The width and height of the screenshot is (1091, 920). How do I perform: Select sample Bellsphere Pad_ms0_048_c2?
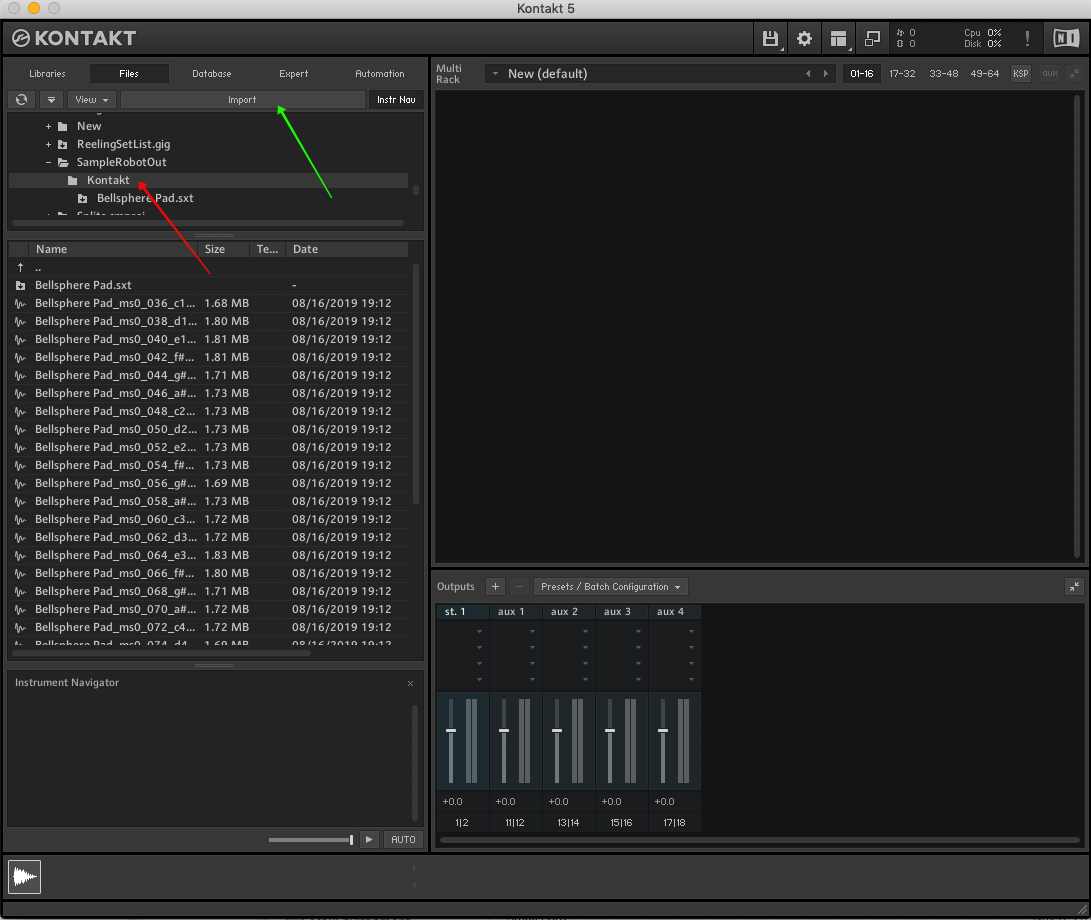tap(208, 411)
